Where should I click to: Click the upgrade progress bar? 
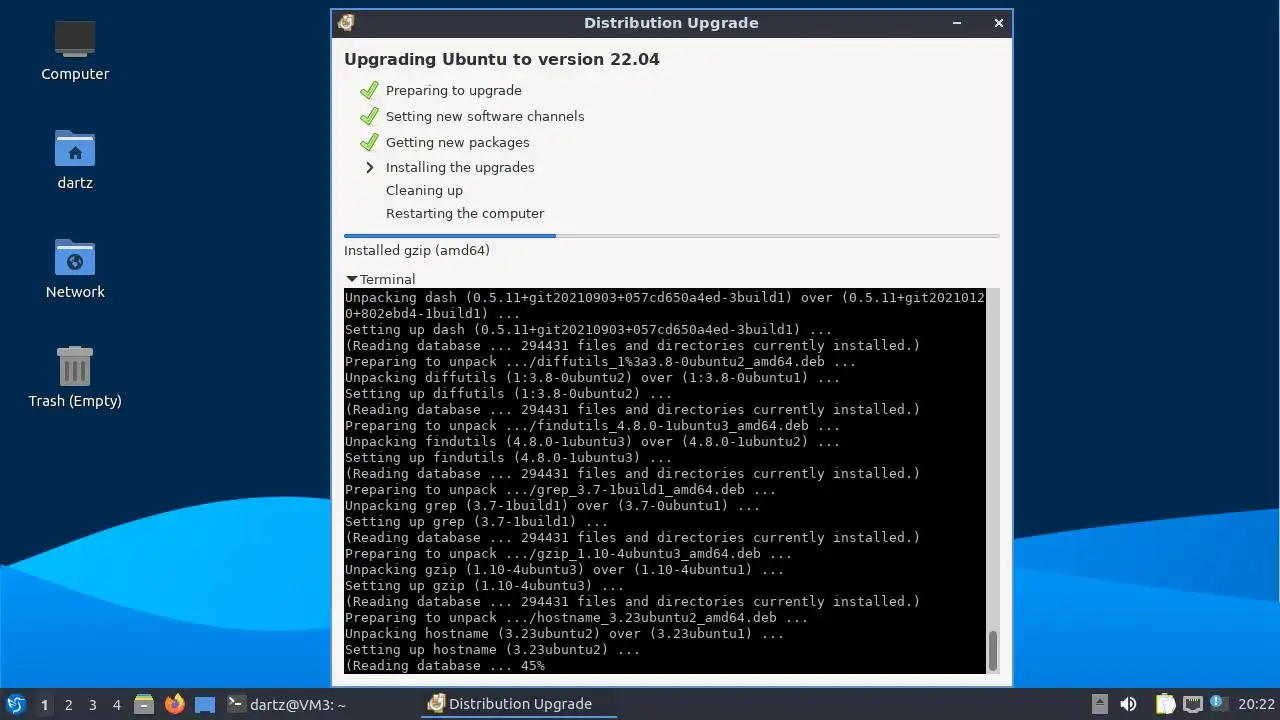(672, 236)
